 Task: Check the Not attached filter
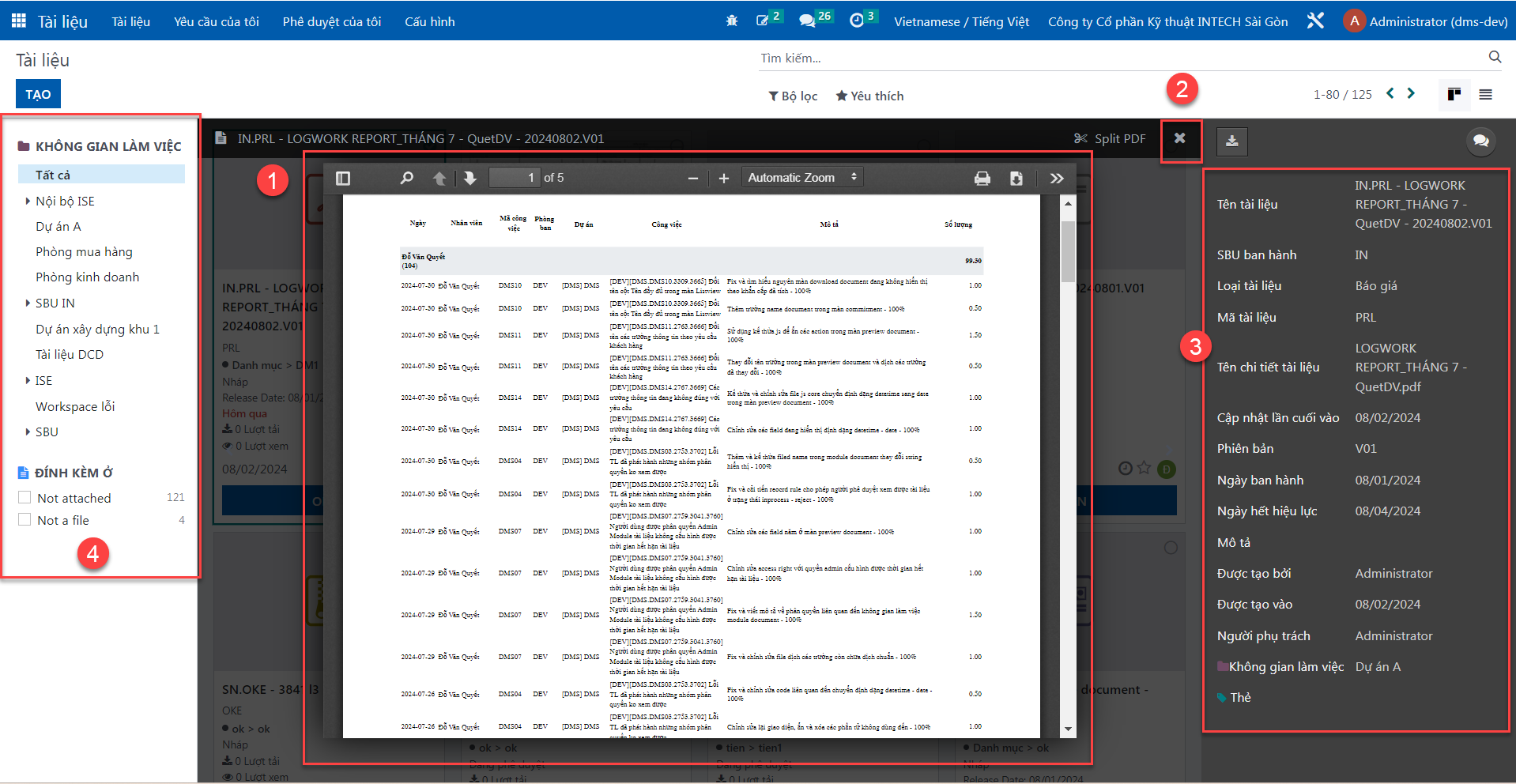25,497
